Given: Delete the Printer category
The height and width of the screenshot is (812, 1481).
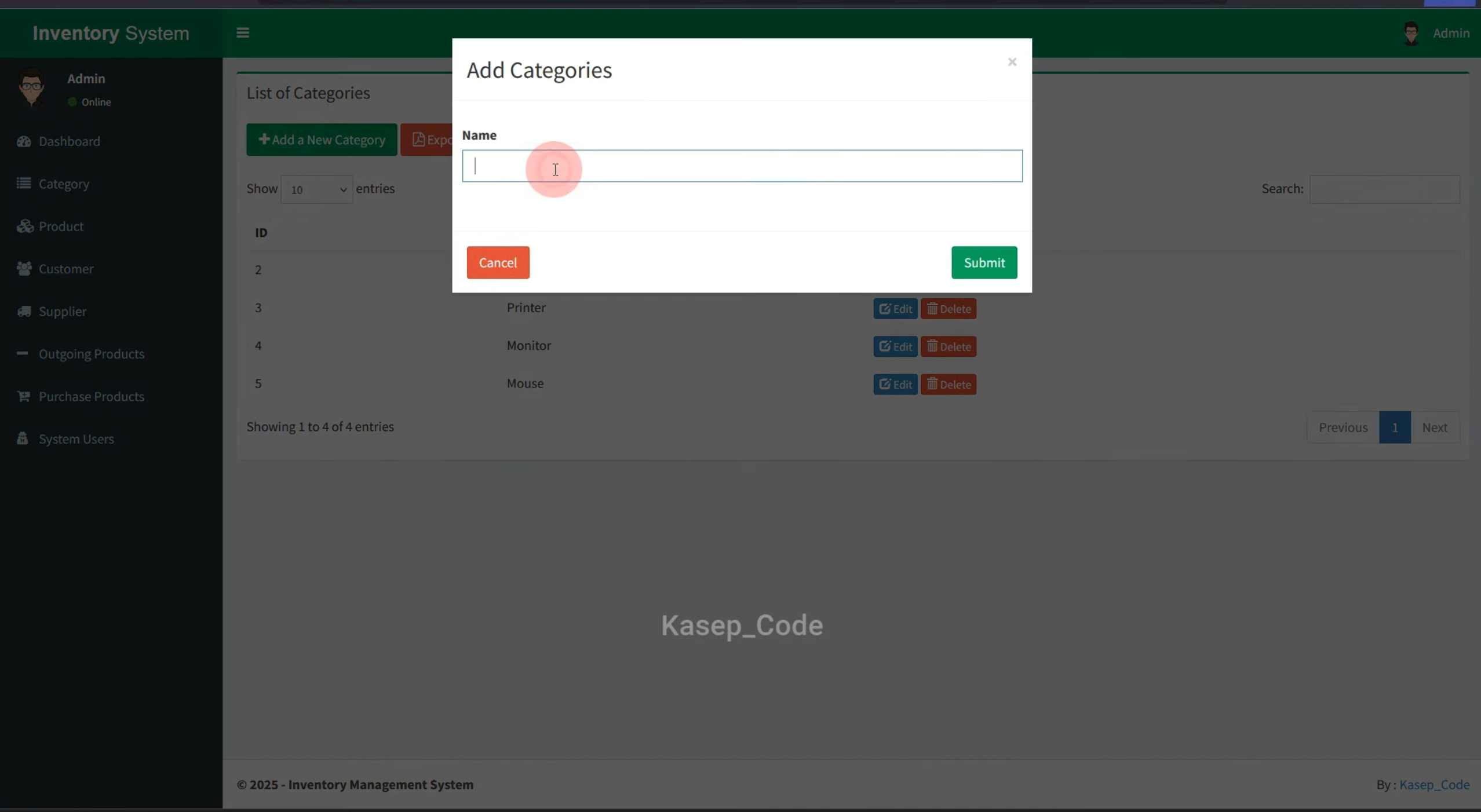Looking at the screenshot, I should (x=949, y=309).
